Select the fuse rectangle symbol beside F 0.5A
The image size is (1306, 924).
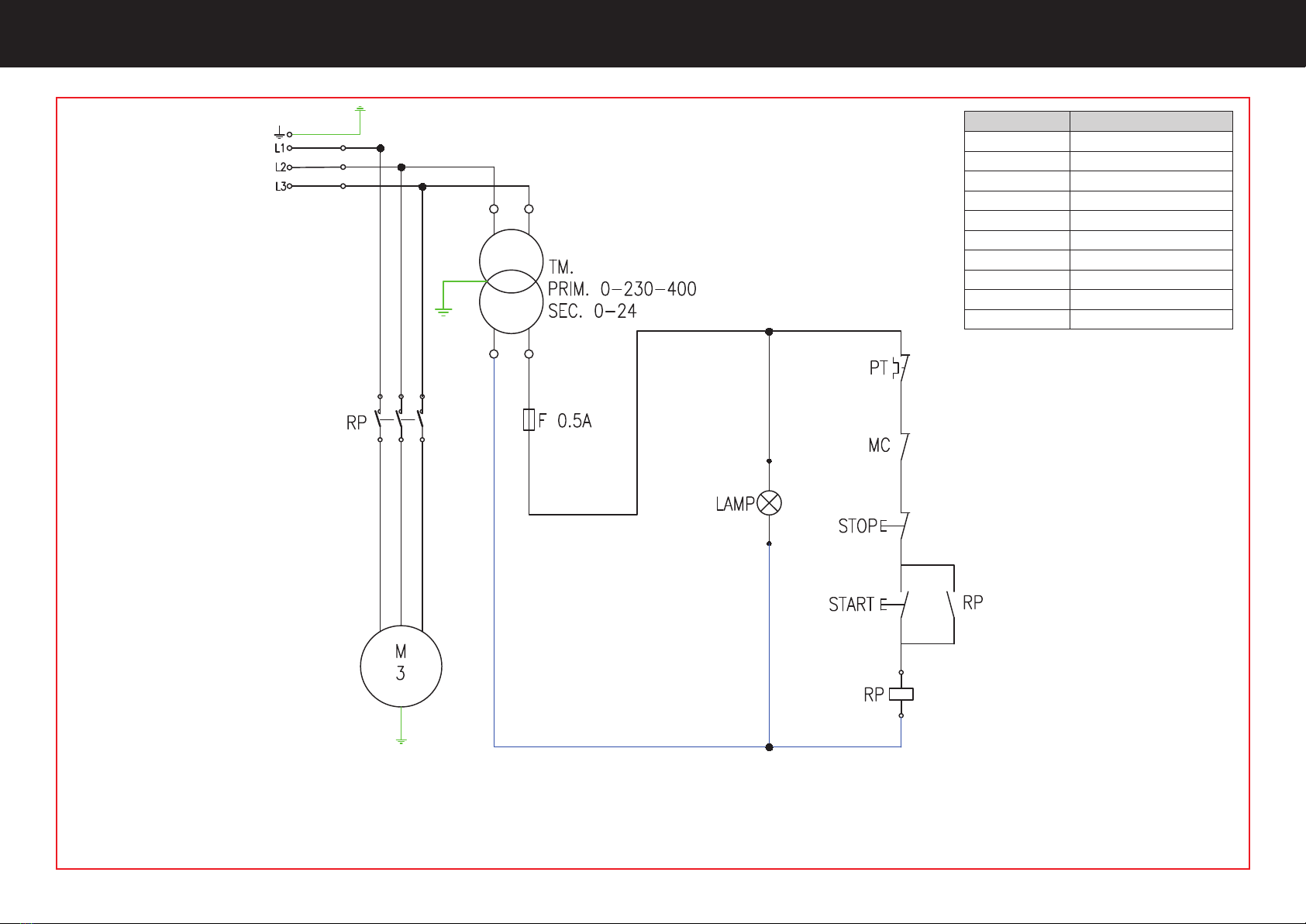tap(529, 419)
